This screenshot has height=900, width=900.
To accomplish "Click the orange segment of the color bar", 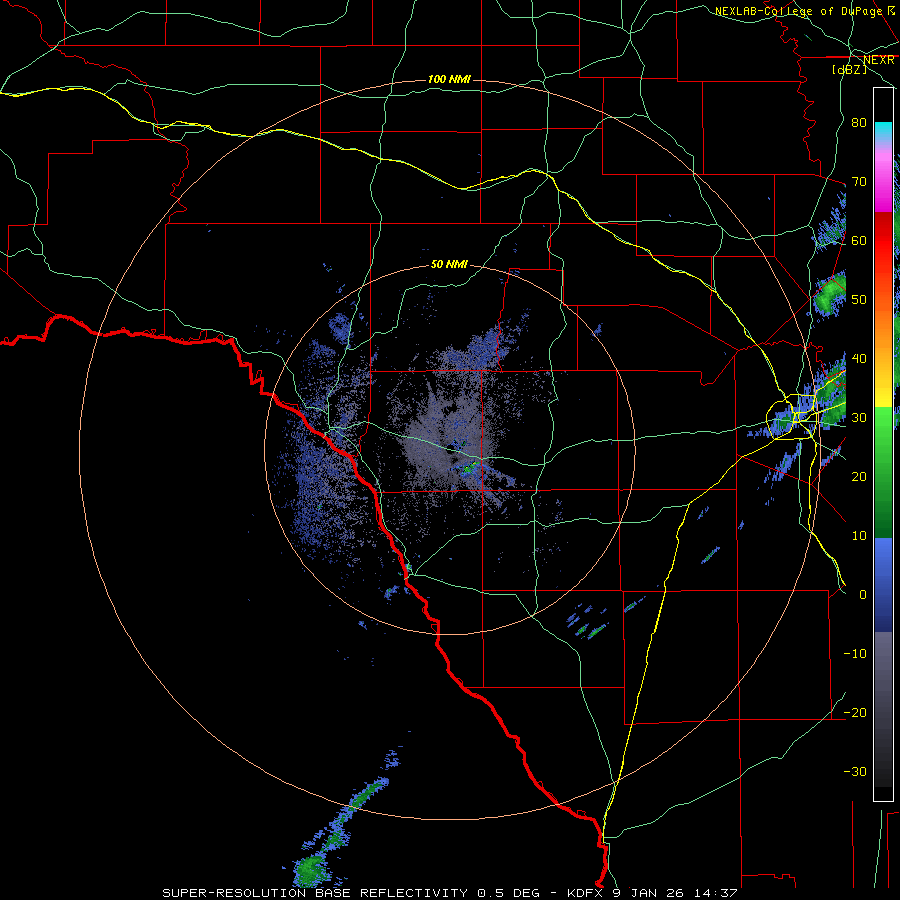I will click(x=883, y=330).
